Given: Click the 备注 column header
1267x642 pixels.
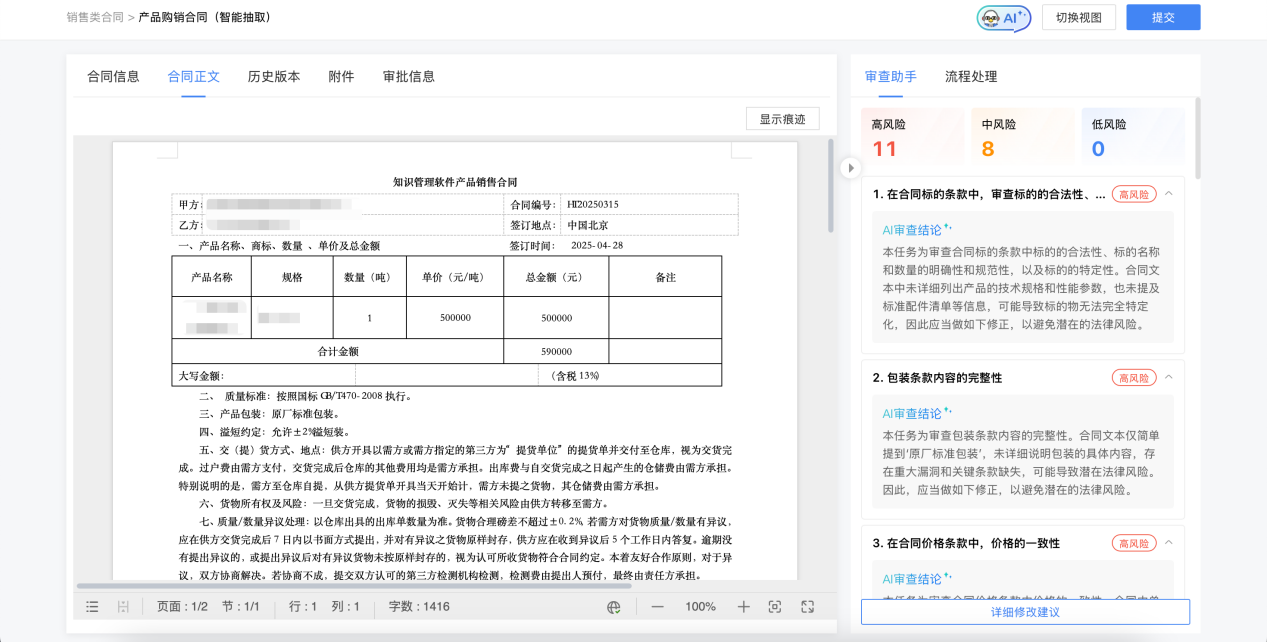Looking at the screenshot, I should pyautogui.click(x=665, y=277).
